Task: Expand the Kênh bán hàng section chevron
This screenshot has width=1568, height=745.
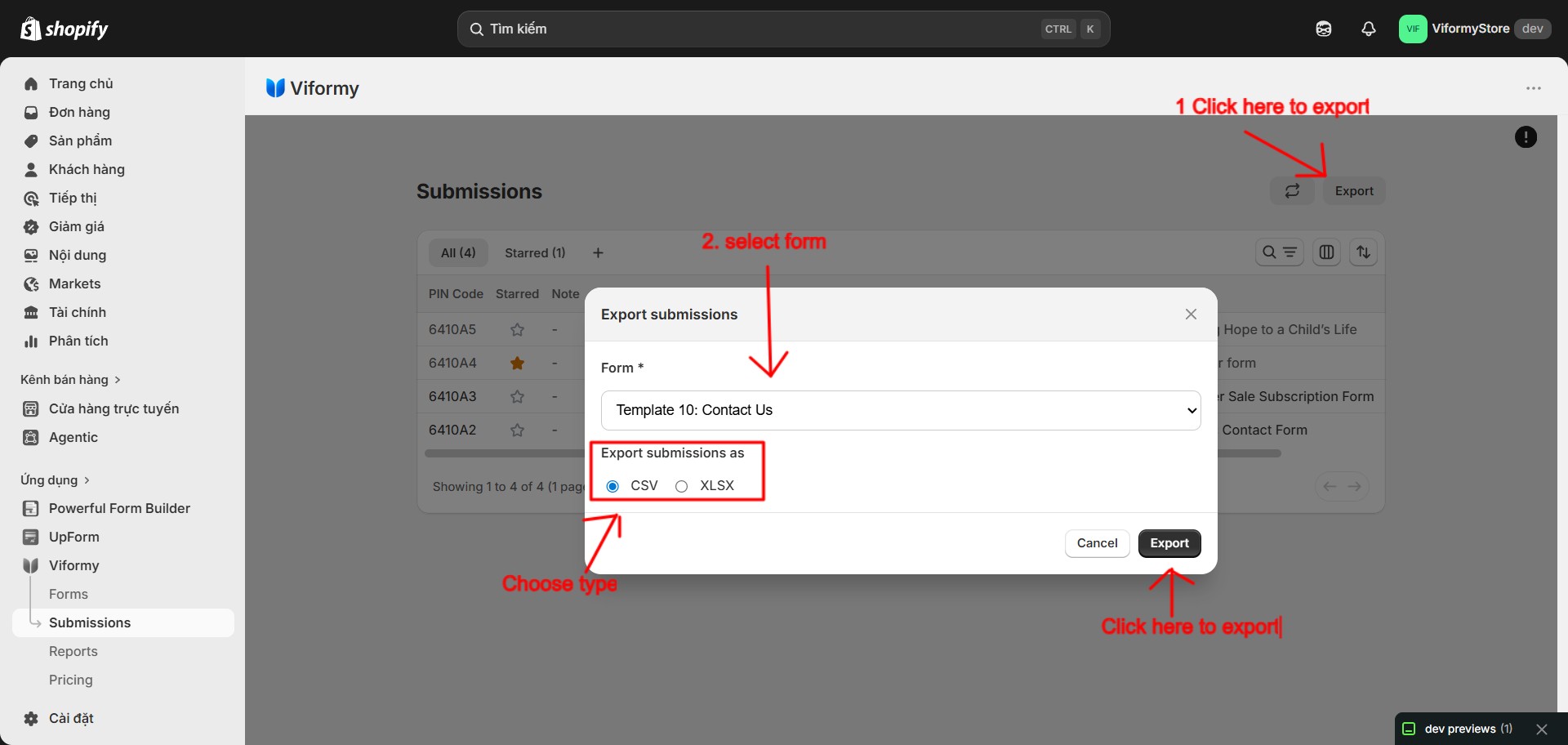Action: click(x=118, y=380)
